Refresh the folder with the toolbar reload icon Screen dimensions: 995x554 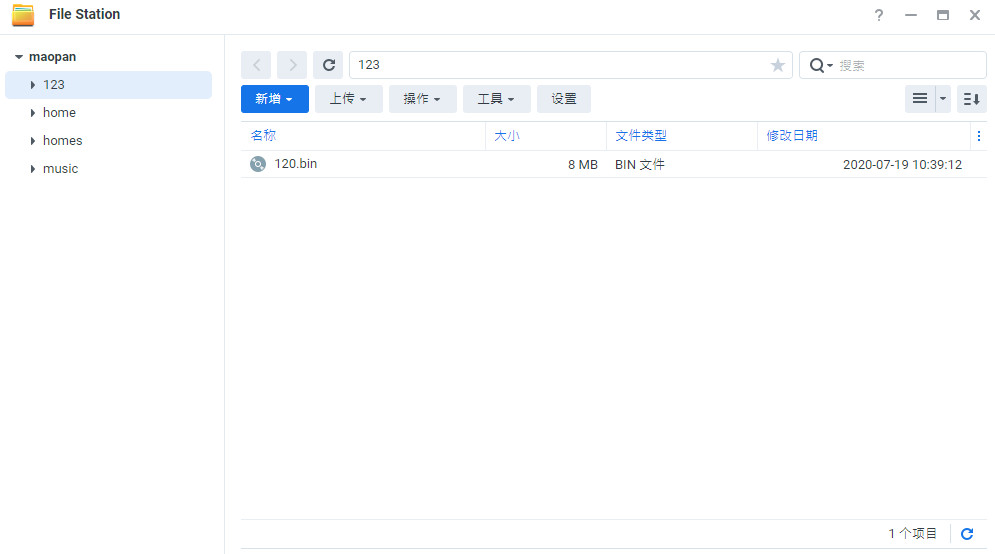pos(328,65)
